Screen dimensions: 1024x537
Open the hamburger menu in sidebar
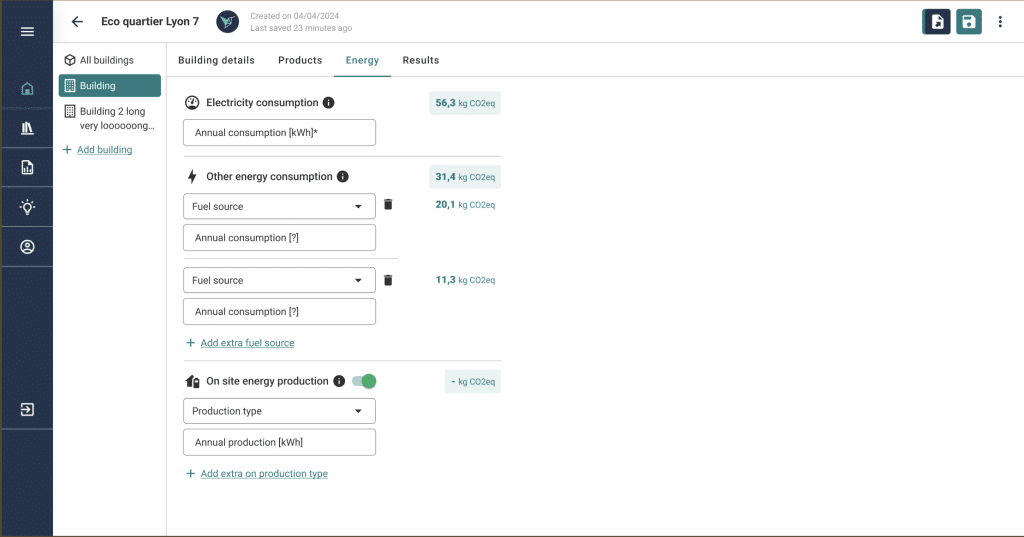coord(27,32)
